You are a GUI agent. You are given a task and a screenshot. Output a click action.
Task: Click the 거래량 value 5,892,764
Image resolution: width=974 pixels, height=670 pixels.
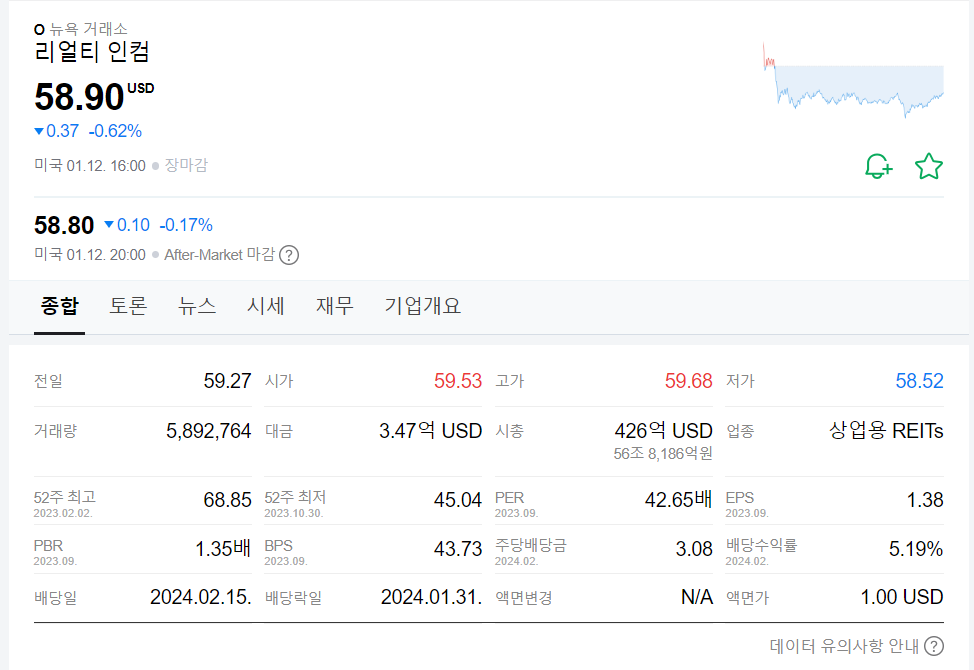[209, 431]
